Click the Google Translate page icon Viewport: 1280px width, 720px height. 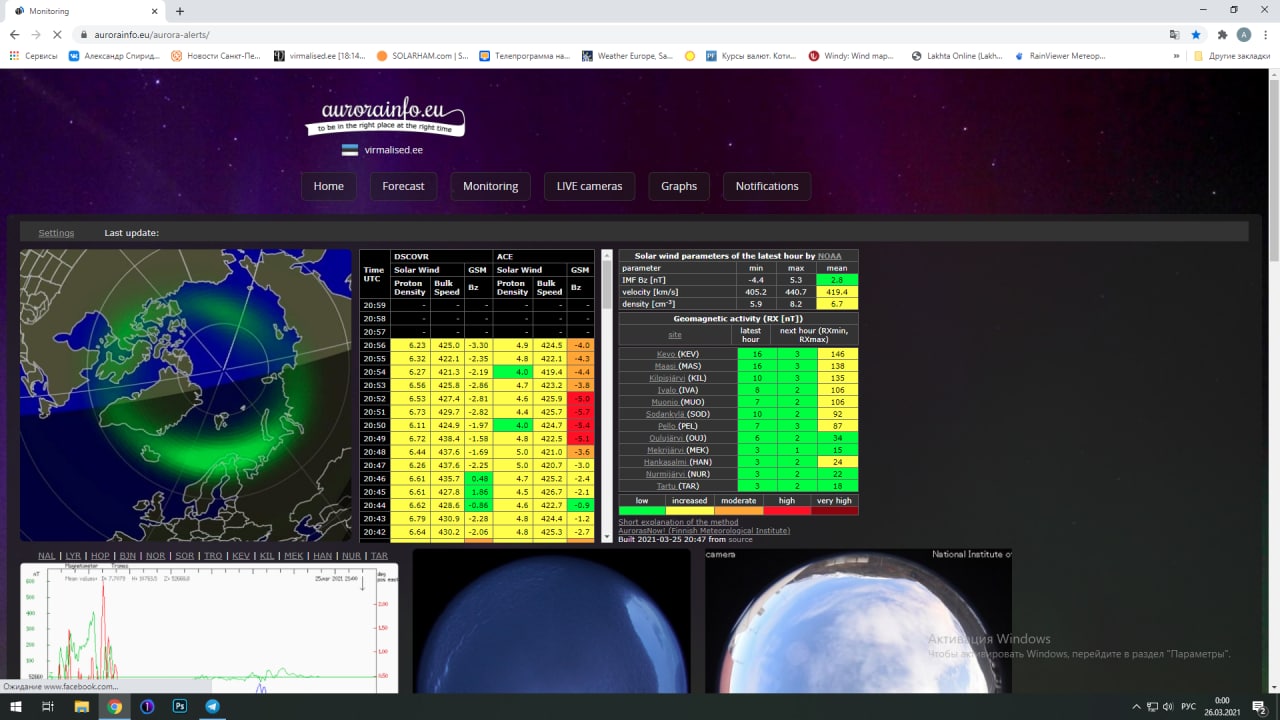point(1174,34)
